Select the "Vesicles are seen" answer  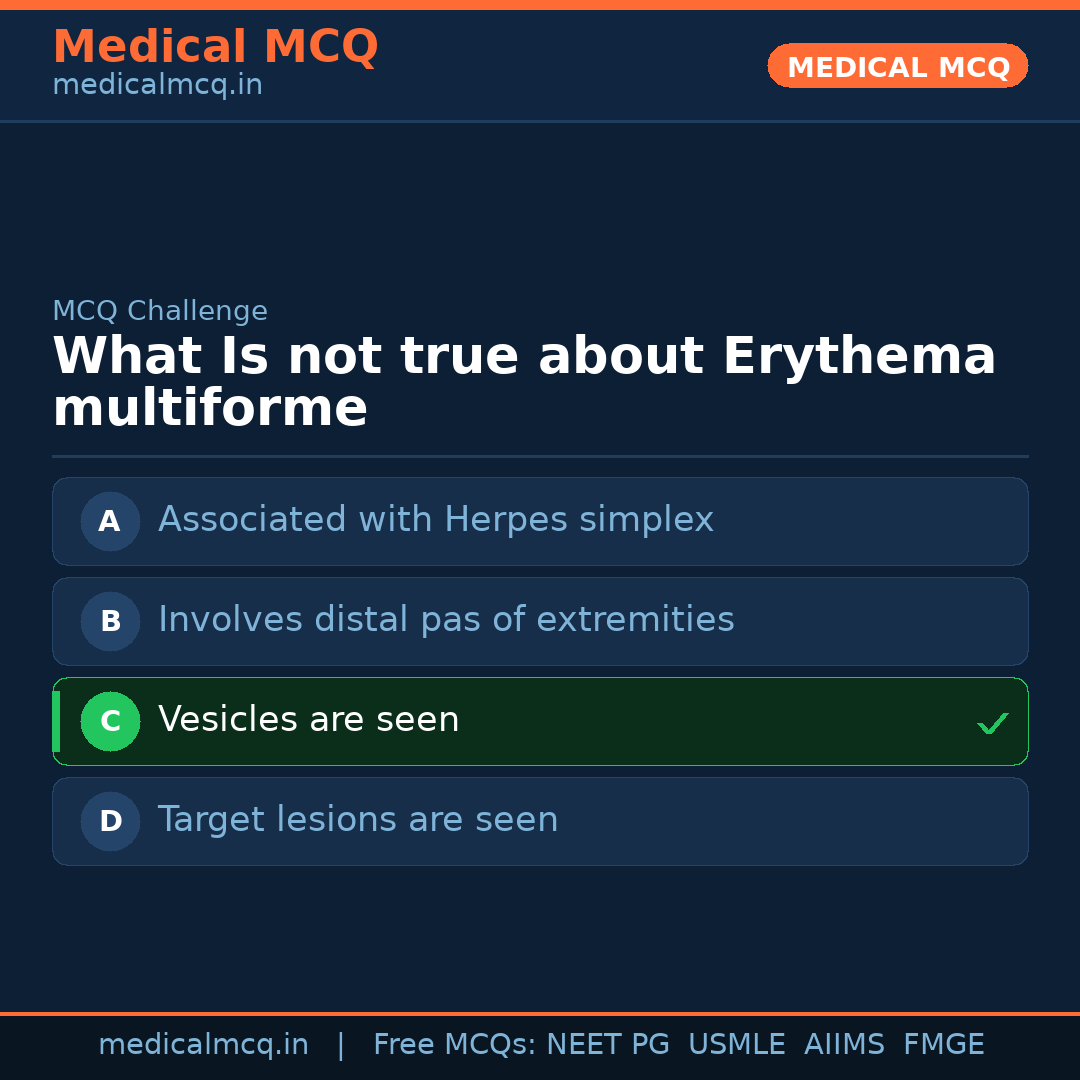[x=309, y=720]
